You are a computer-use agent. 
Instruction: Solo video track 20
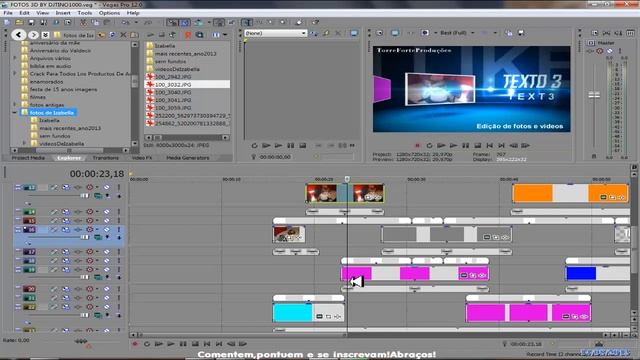[119, 289]
